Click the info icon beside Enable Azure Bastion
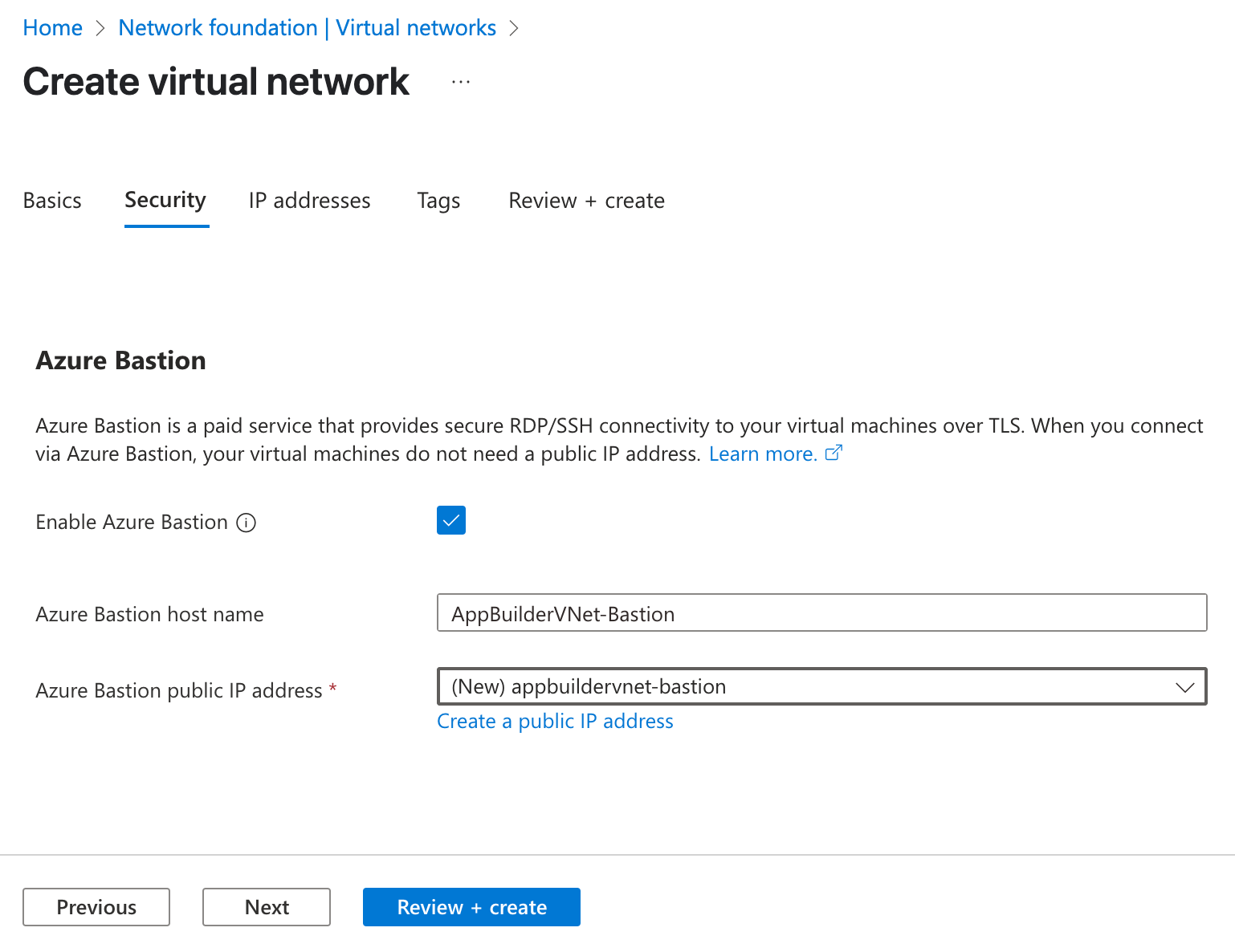This screenshot has width=1235, height=952. click(x=246, y=523)
